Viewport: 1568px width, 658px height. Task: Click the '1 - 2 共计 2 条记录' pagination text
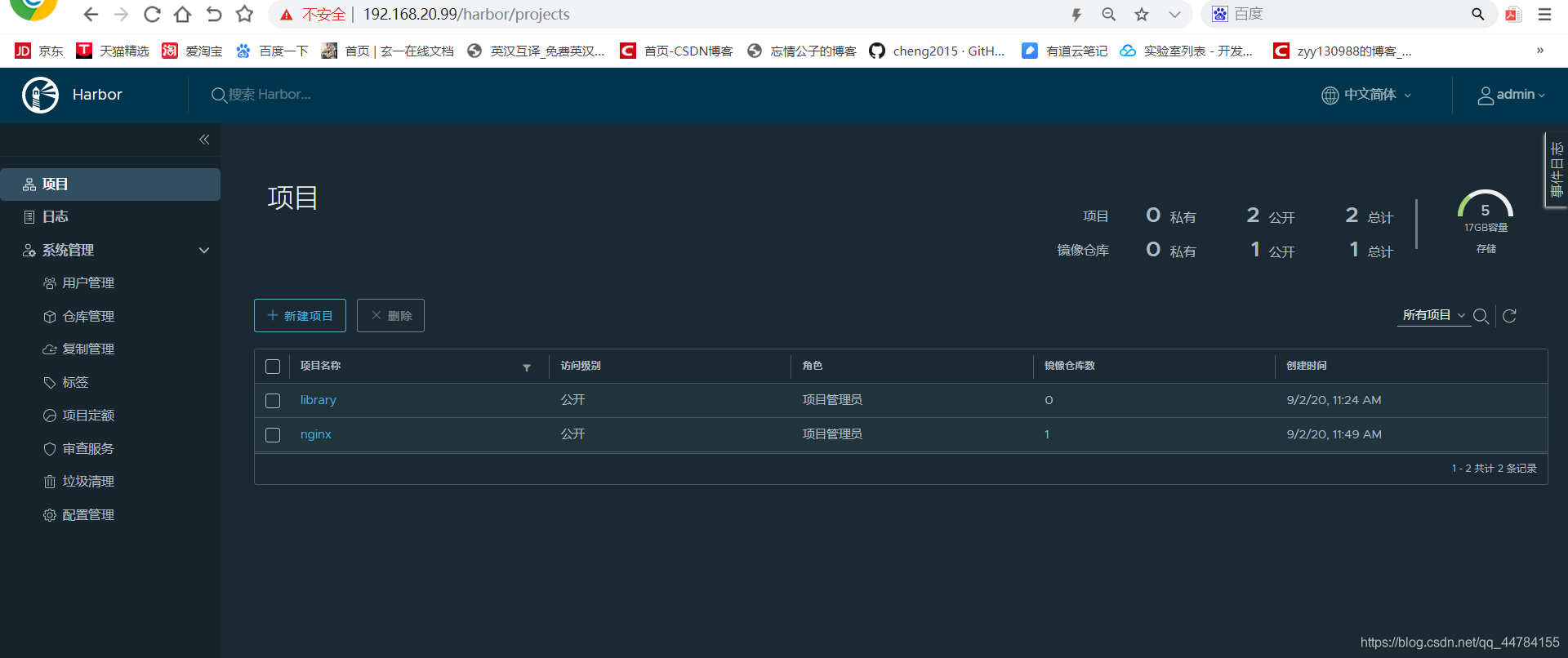click(1494, 469)
